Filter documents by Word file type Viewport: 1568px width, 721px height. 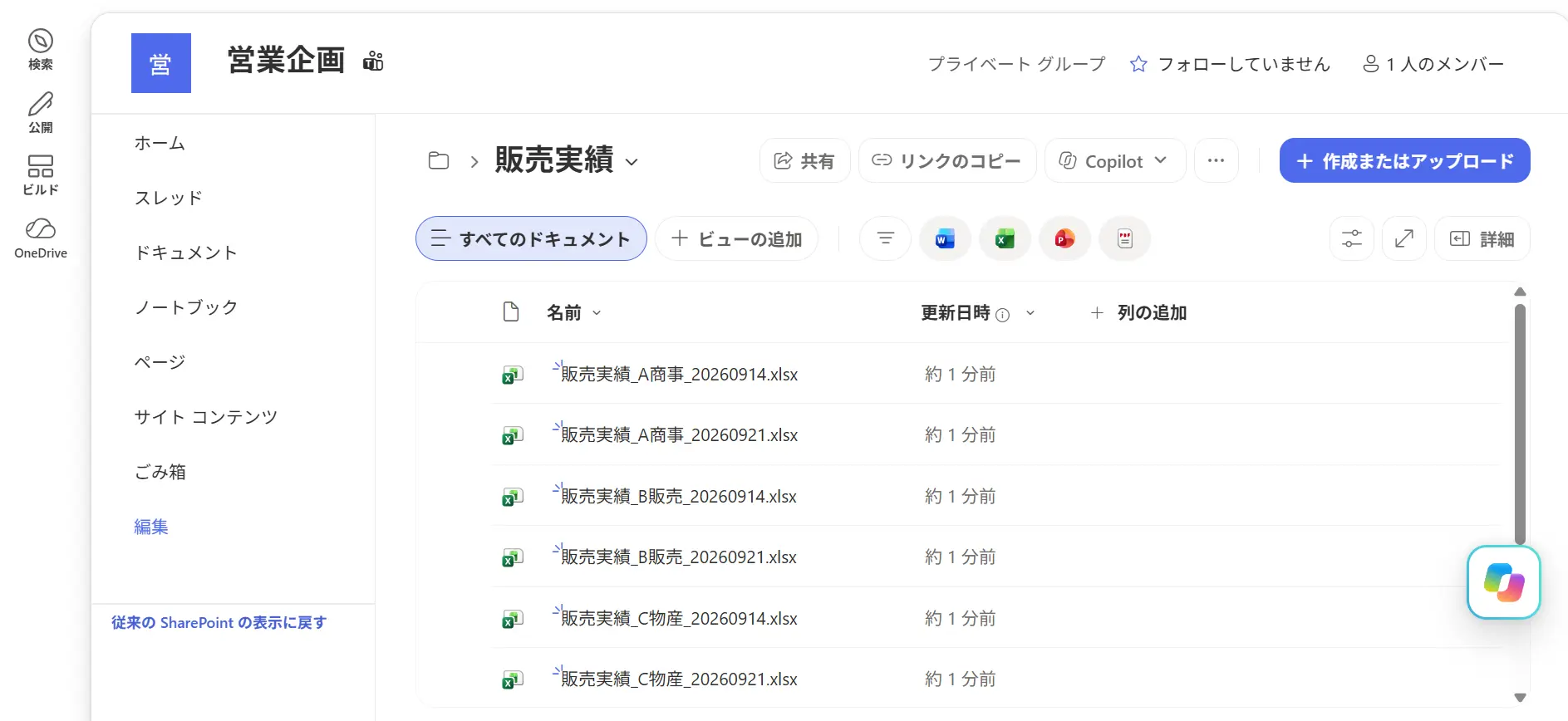pos(945,239)
